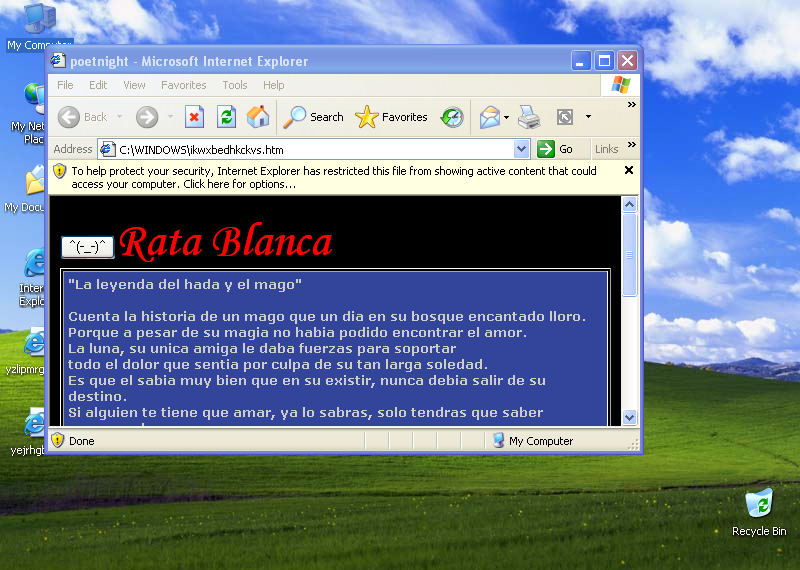Click the scroll down arrow
800x570 pixels.
[x=630, y=417]
